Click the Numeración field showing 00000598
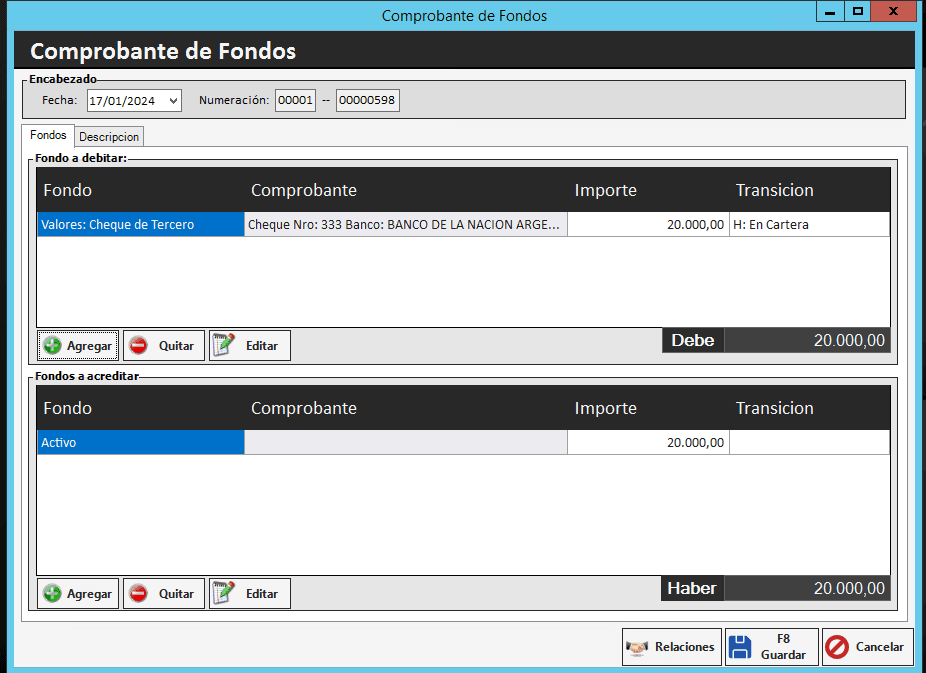 point(367,100)
